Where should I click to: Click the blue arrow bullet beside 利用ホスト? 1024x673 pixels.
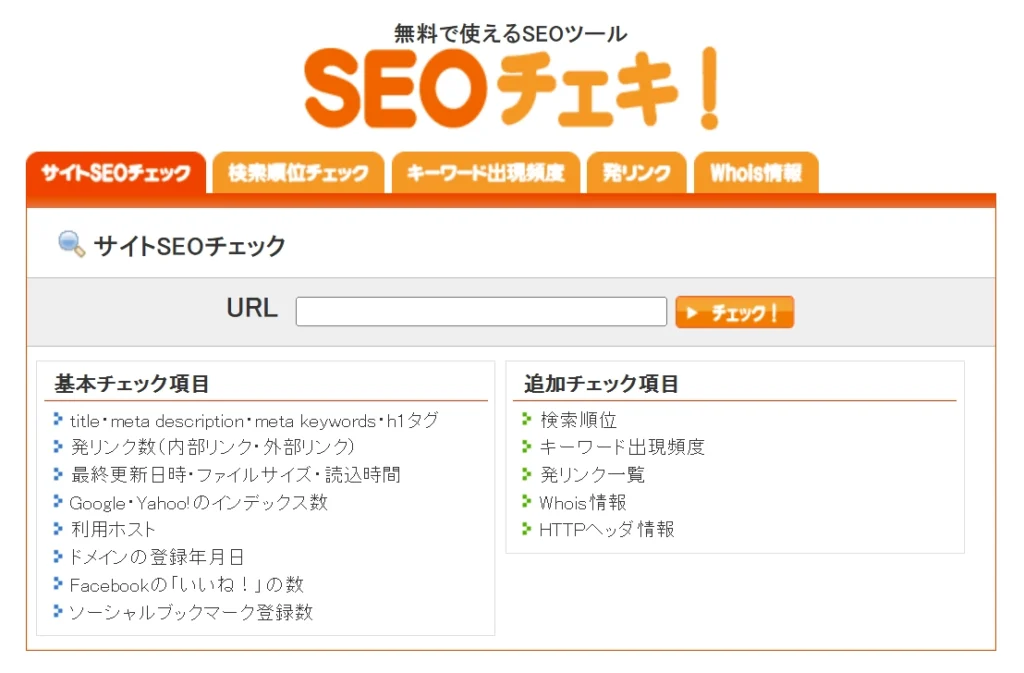[x=55, y=529]
